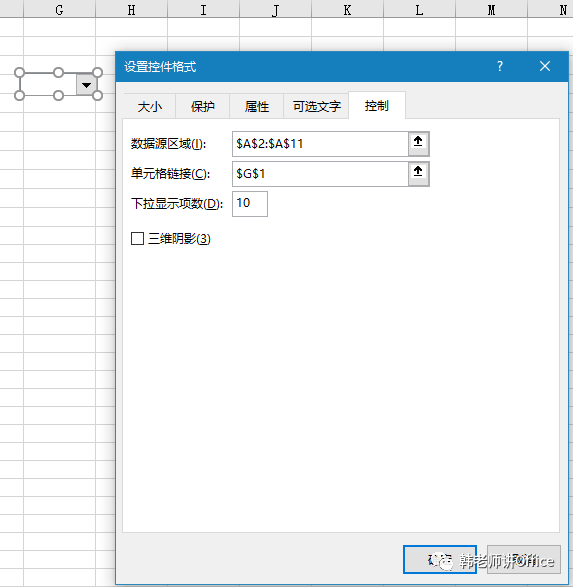Click the range selector icon for 数据源区域
573x587 pixels.
click(x=418, y=144)
